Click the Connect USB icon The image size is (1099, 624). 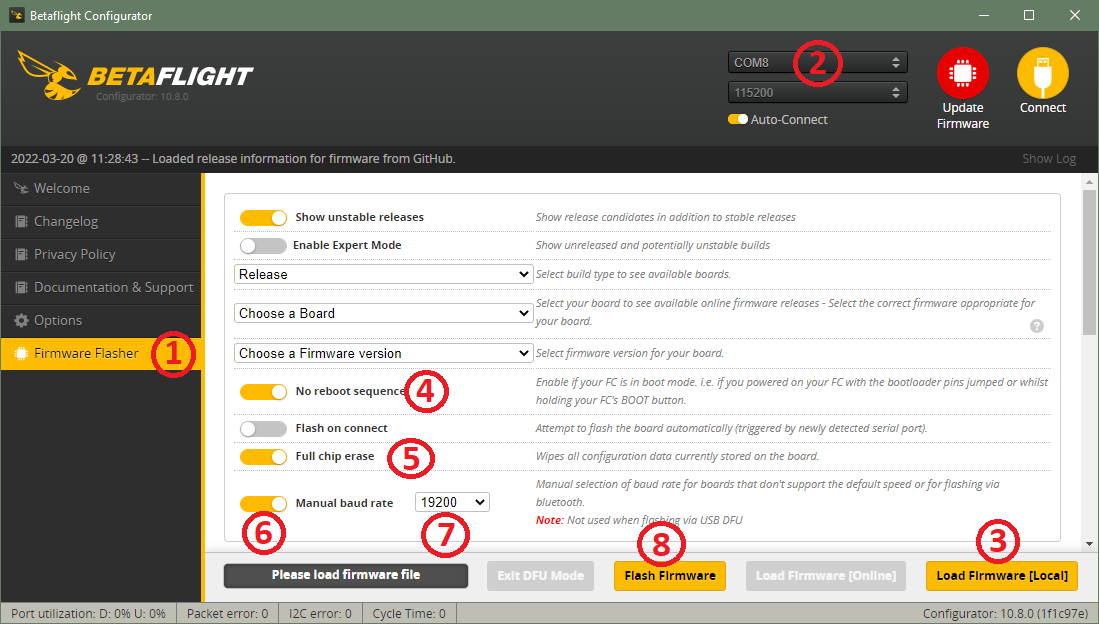[x=1042, y=73]
